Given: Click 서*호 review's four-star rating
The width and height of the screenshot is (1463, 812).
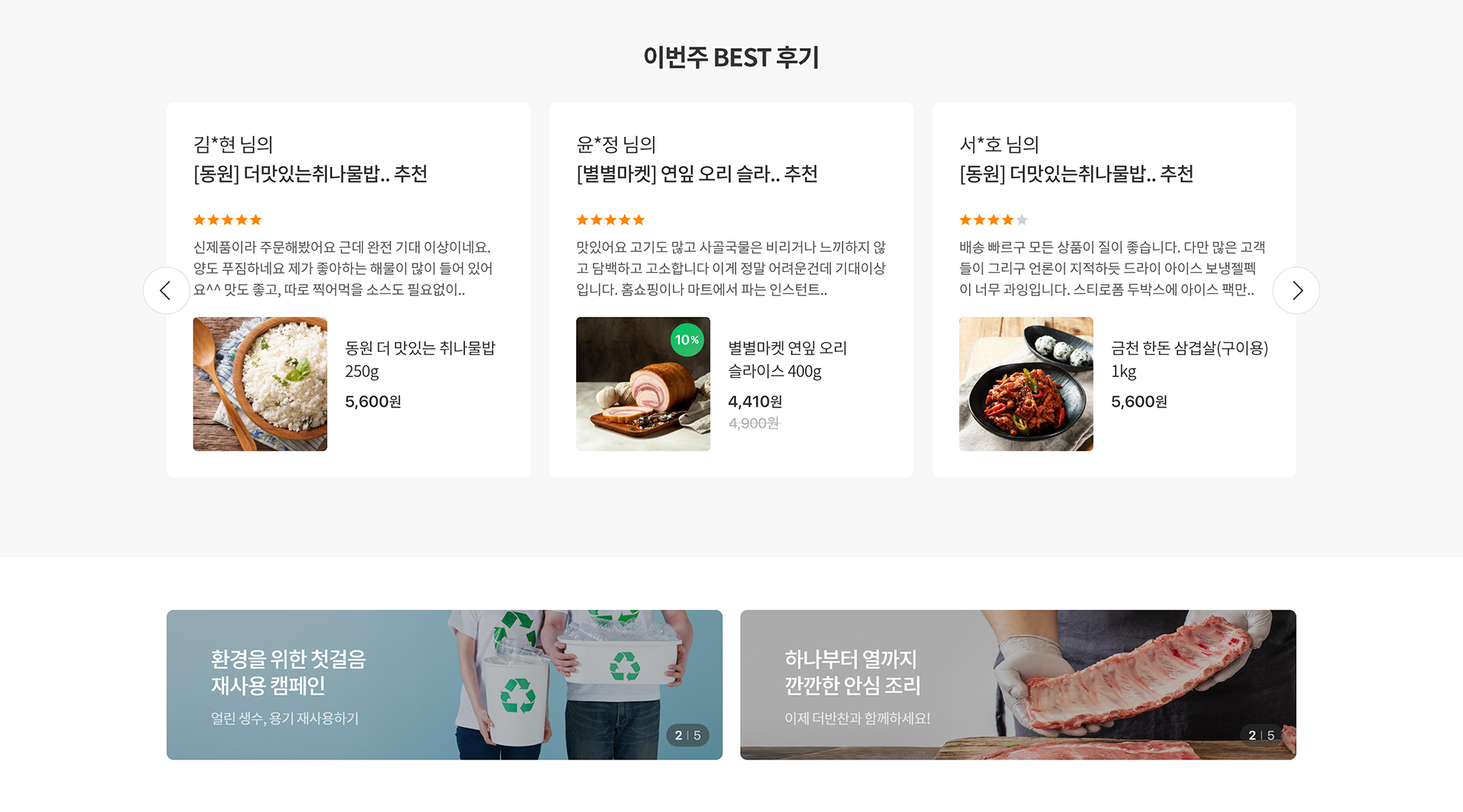Looking at the screenshot, I should click(994, 220).
